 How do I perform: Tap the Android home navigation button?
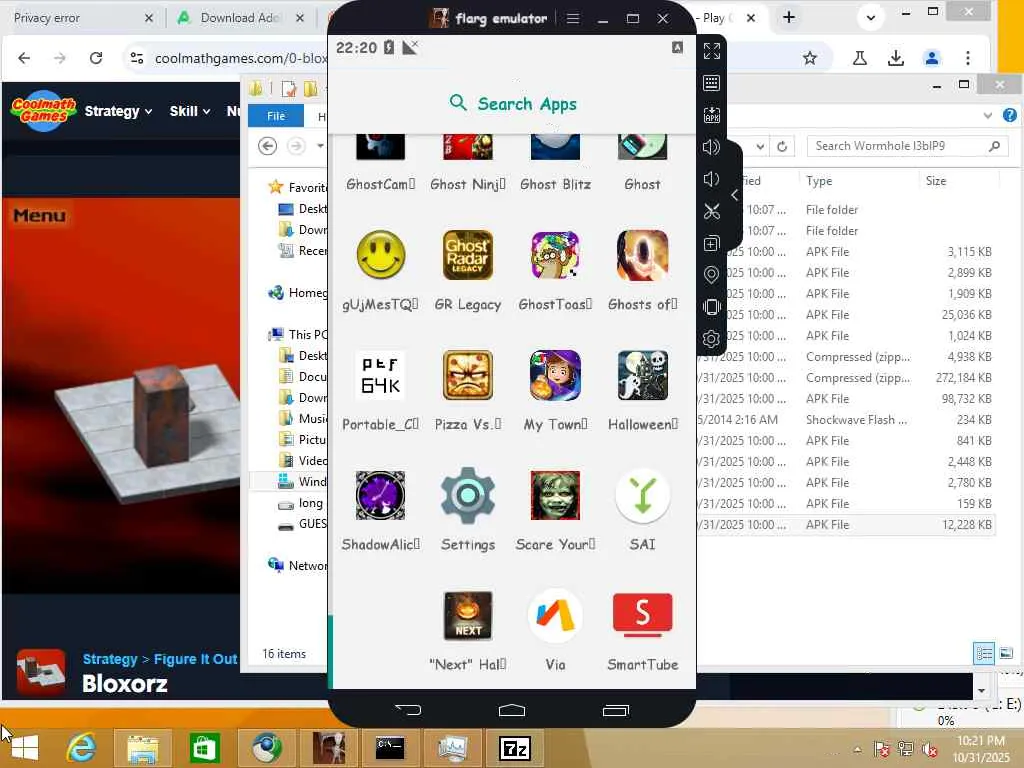[x=512, y=710]
